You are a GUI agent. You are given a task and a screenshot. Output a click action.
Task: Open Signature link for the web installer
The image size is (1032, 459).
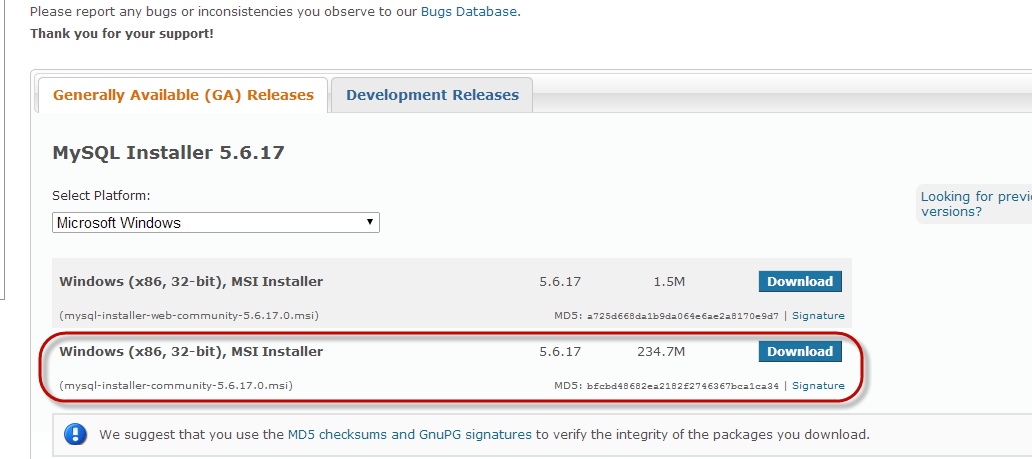(x=818, y=316)
